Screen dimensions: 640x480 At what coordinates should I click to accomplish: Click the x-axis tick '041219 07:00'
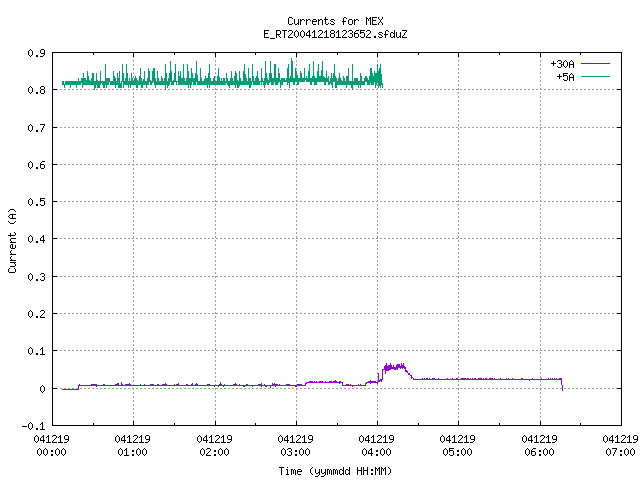click(620, 446)
